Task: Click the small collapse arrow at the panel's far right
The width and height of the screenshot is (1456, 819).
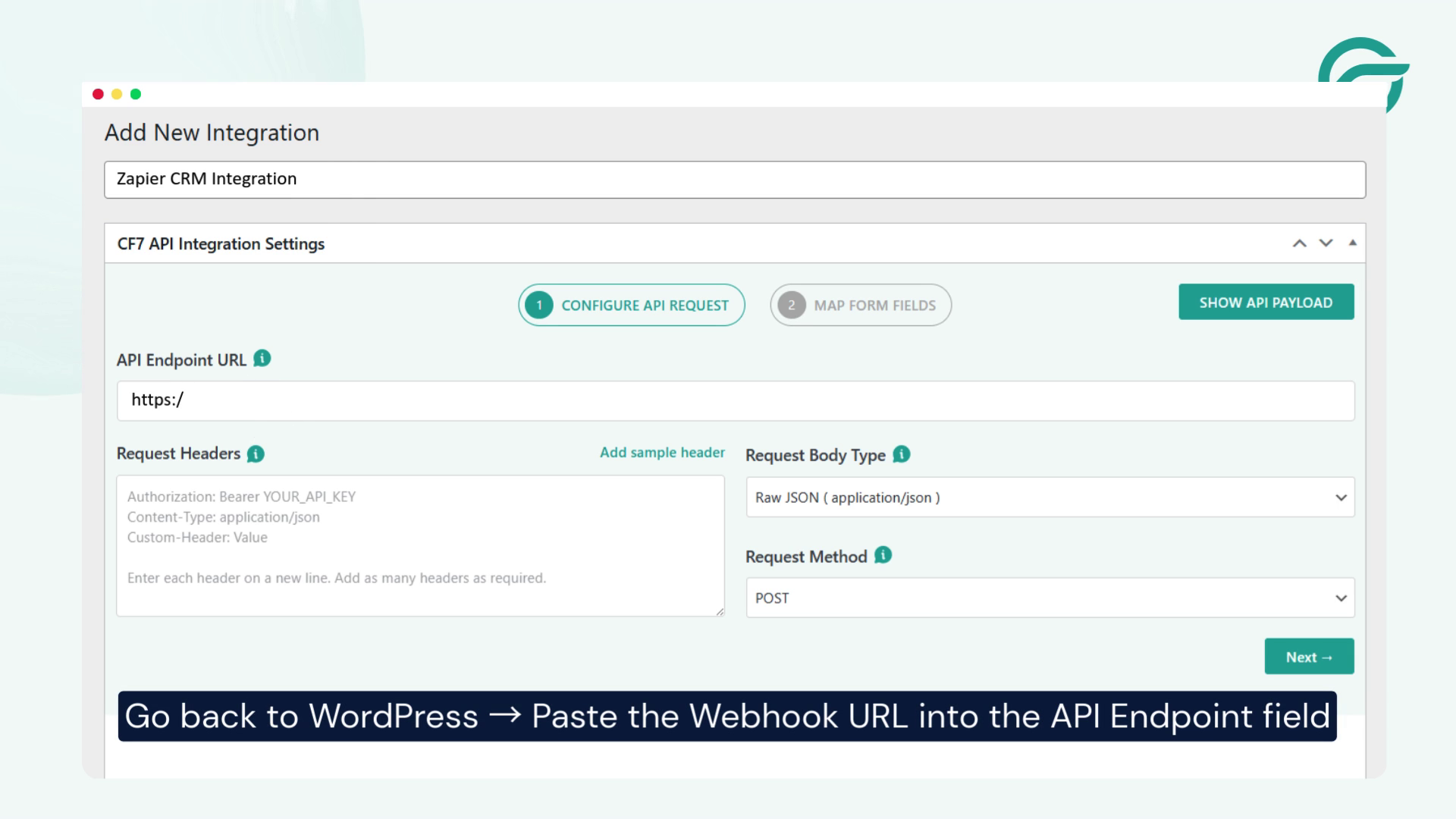Action: tap(1352, 243)
